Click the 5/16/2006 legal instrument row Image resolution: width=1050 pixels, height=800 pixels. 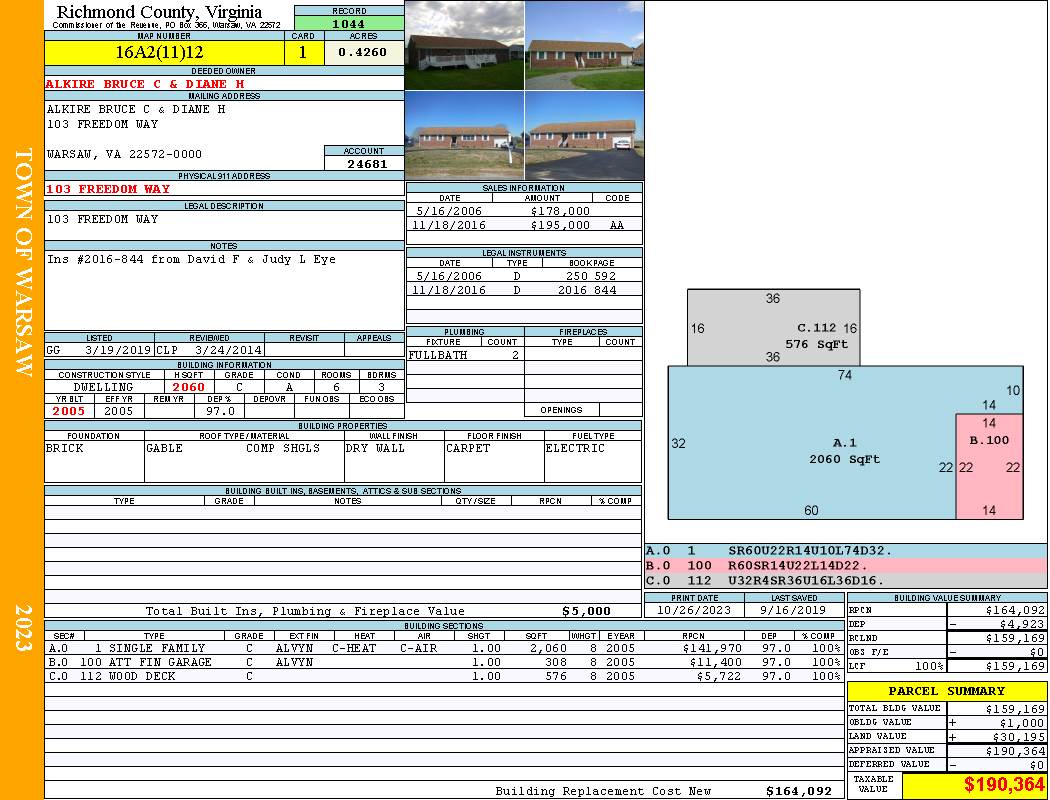524,276
